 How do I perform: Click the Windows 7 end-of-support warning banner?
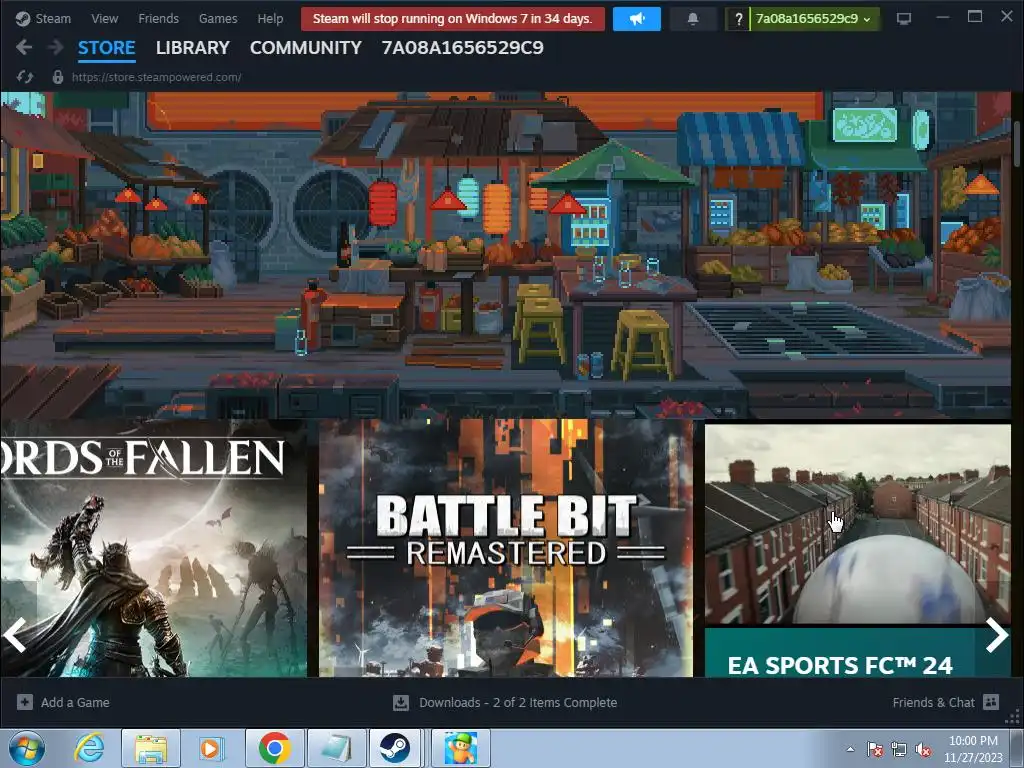(x=452, y=18)
